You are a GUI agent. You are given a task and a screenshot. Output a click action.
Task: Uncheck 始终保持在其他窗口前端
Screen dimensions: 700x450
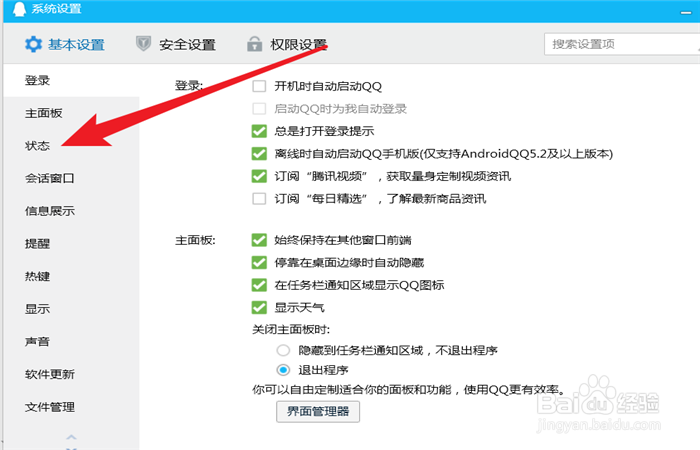[x=259, y=240]
